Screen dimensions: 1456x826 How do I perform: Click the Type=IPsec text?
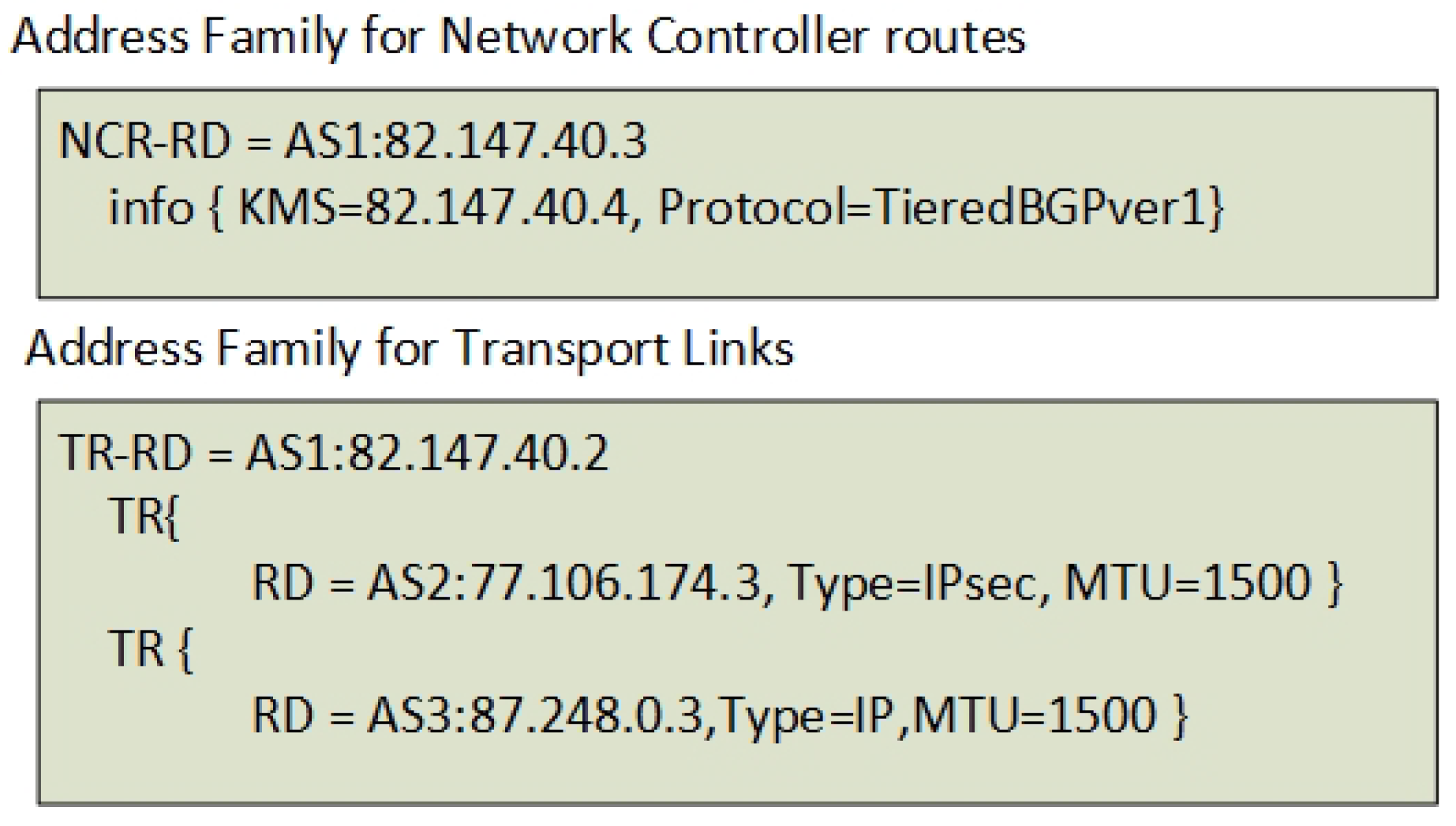910,583
